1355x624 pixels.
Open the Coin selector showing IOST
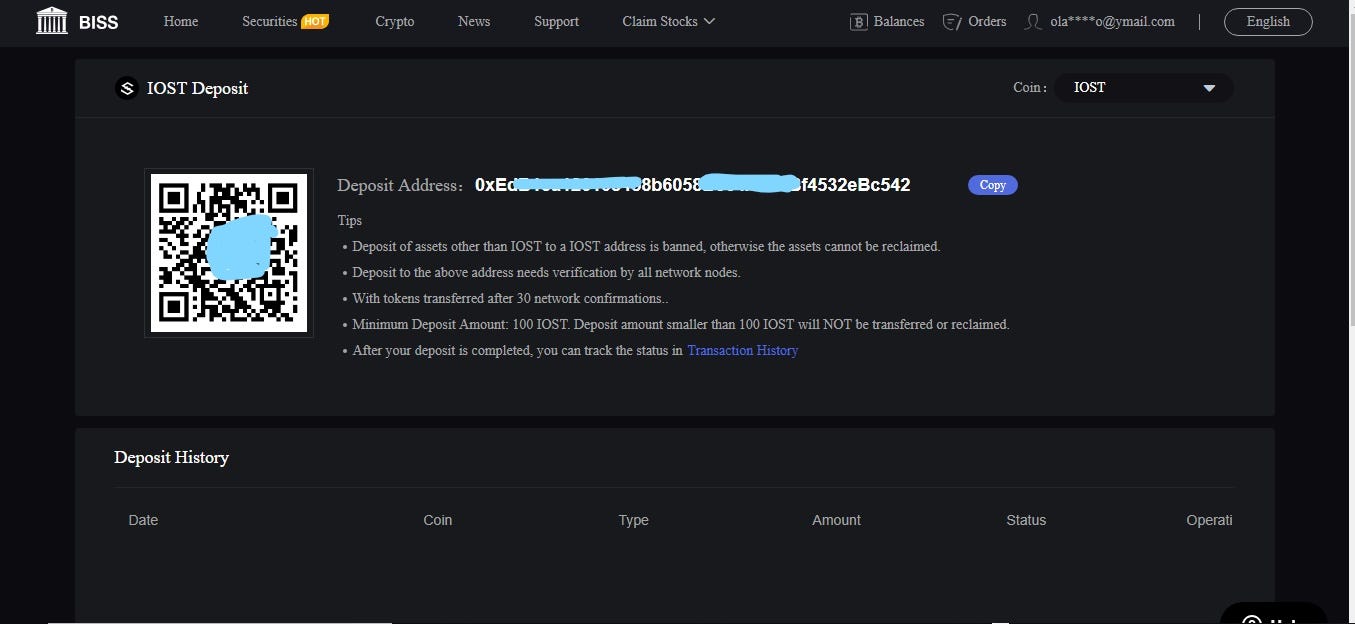(1143, 88)
